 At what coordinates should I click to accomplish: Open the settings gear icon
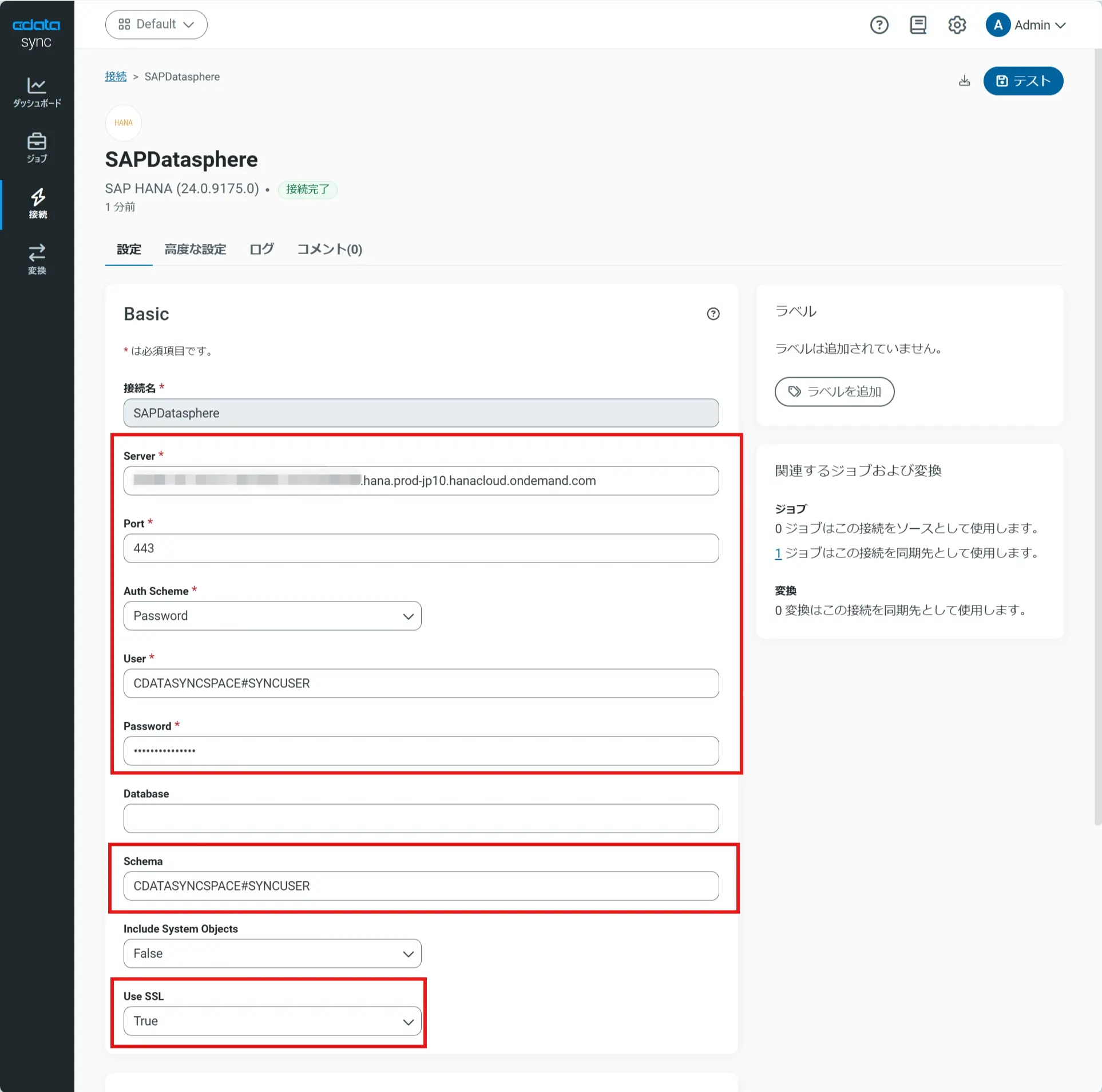pyautogui.click(x=957, y=25)
